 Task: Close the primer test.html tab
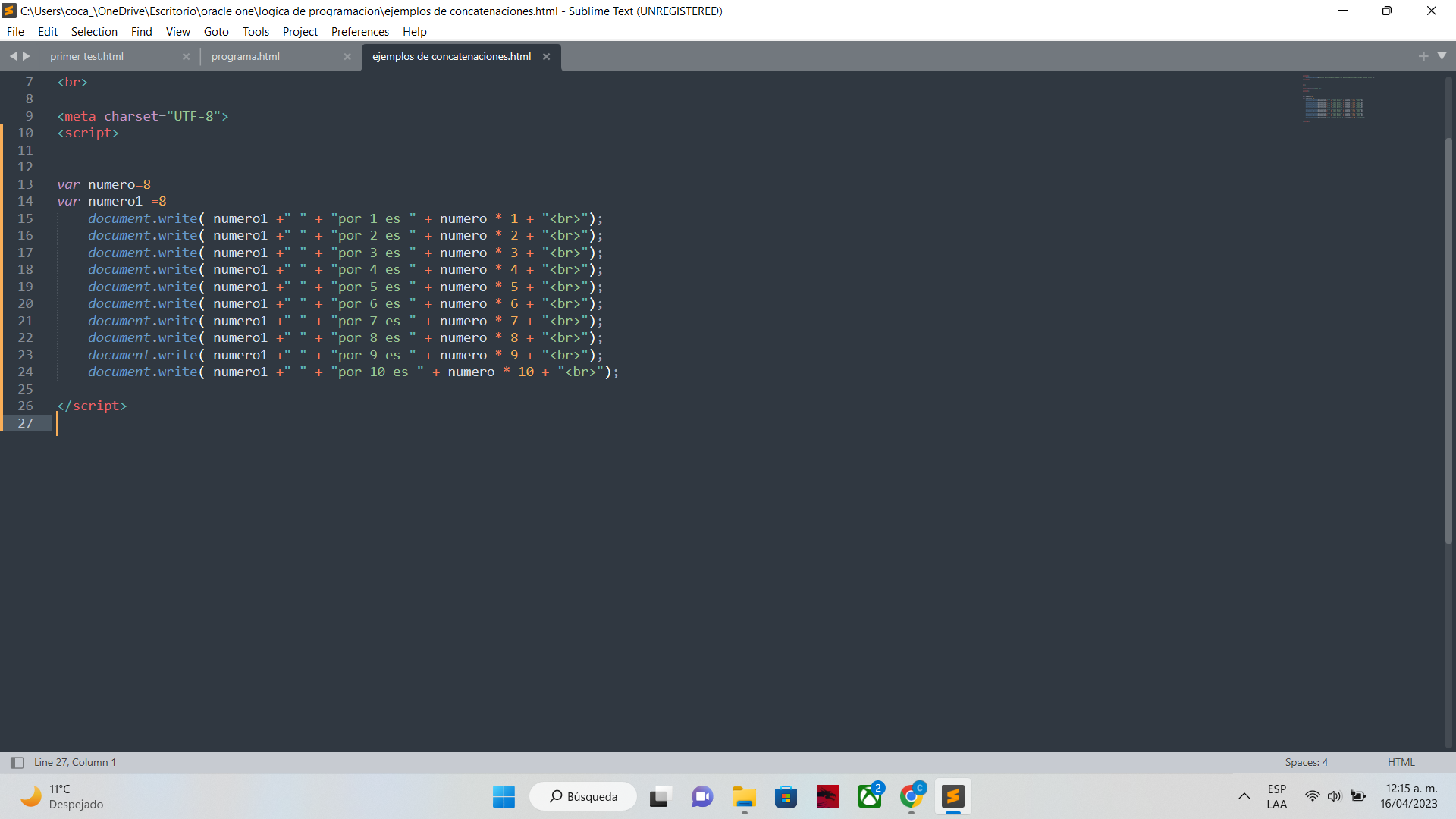(x=186, y=56)
